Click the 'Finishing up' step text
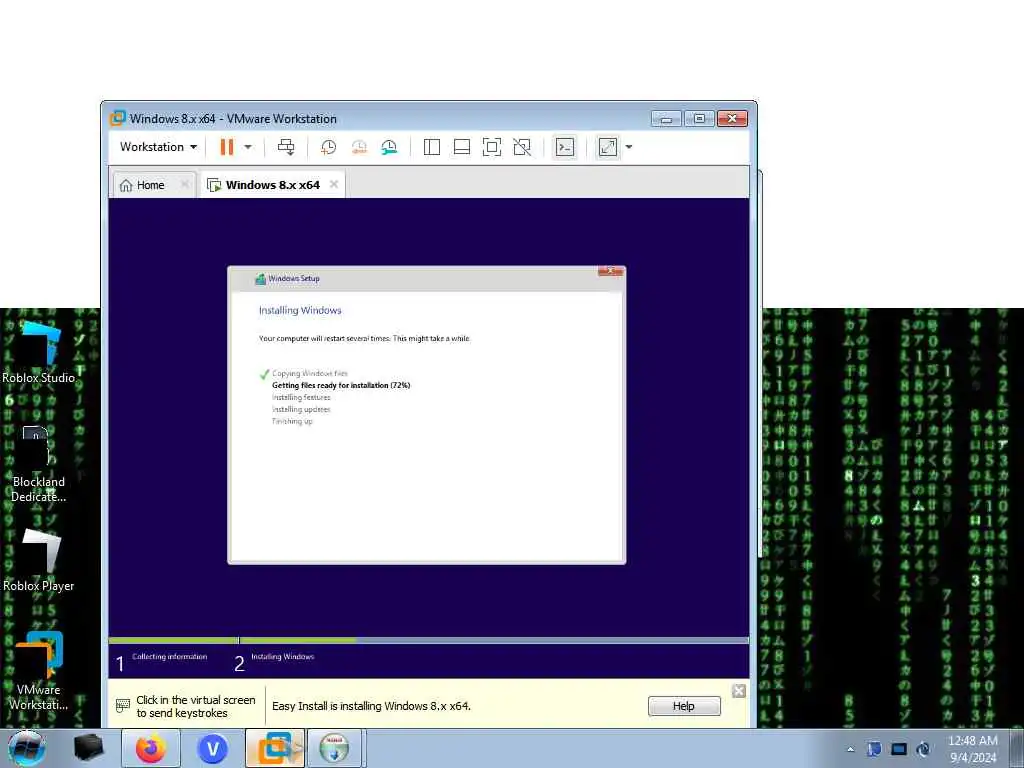The height and width of the screenshot is (768, 1024). [x=292, y=421]
